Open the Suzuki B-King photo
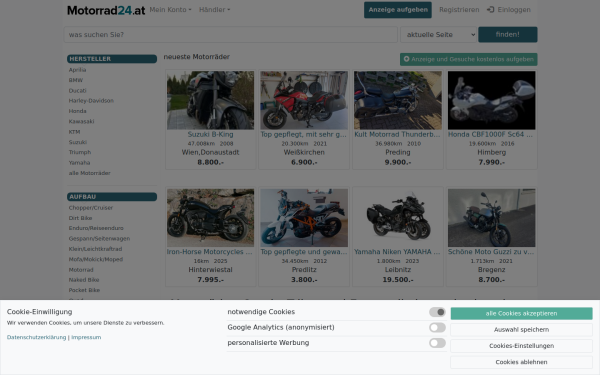This screenshot has width=600, height=375. click(210, 100)
